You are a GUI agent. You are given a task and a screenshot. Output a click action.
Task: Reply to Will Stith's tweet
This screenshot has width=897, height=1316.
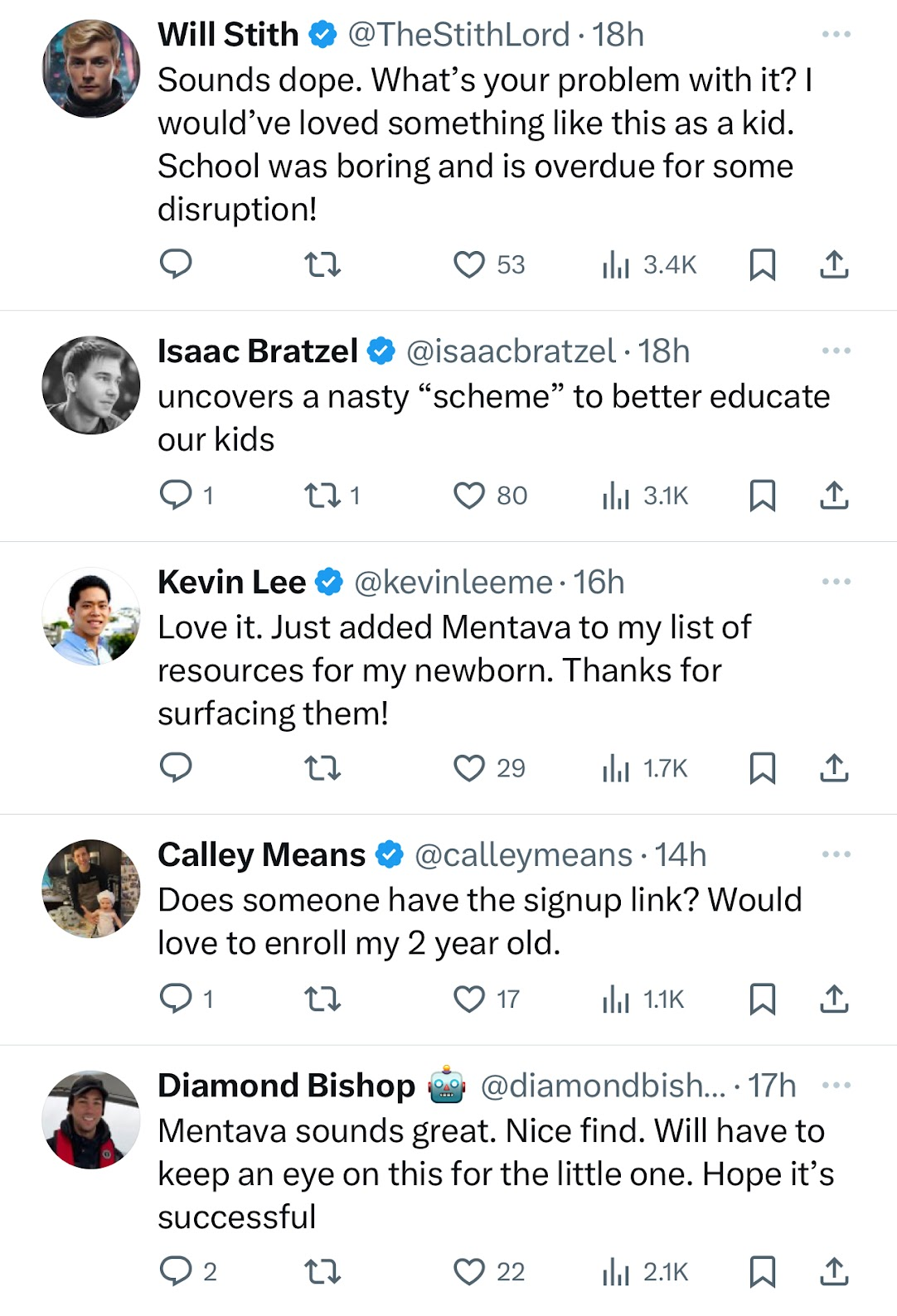click(x=176, y=264)
